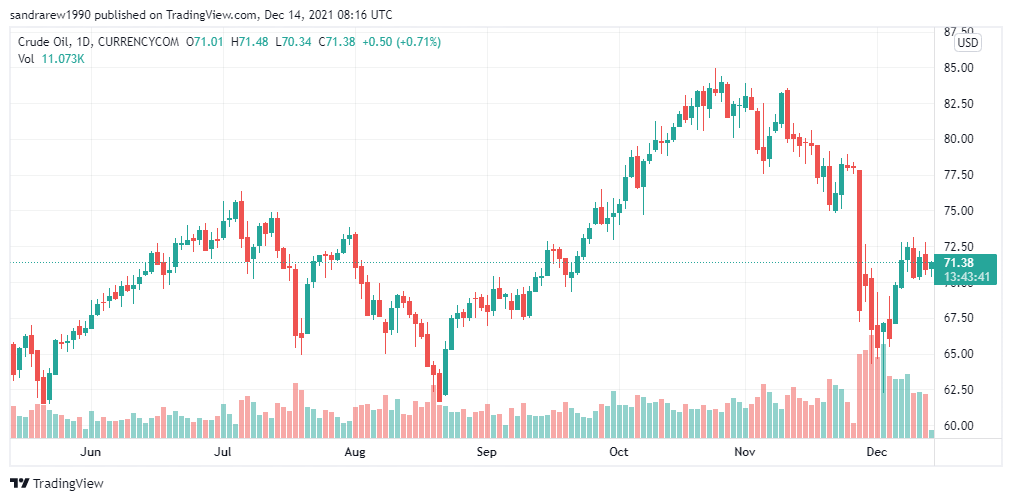Screen dimensions: 1012x501
Task: Click the 60.00 price axis label
Action: coord(958,425)
